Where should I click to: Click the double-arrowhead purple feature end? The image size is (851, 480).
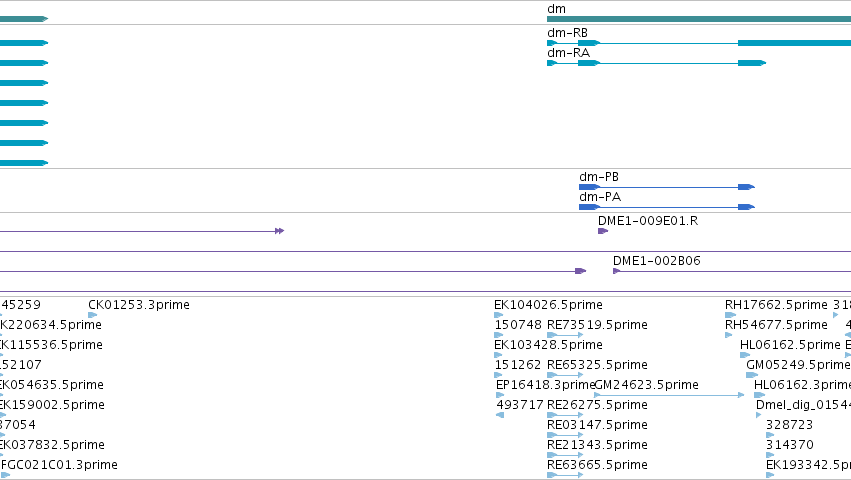coord(280,231)
